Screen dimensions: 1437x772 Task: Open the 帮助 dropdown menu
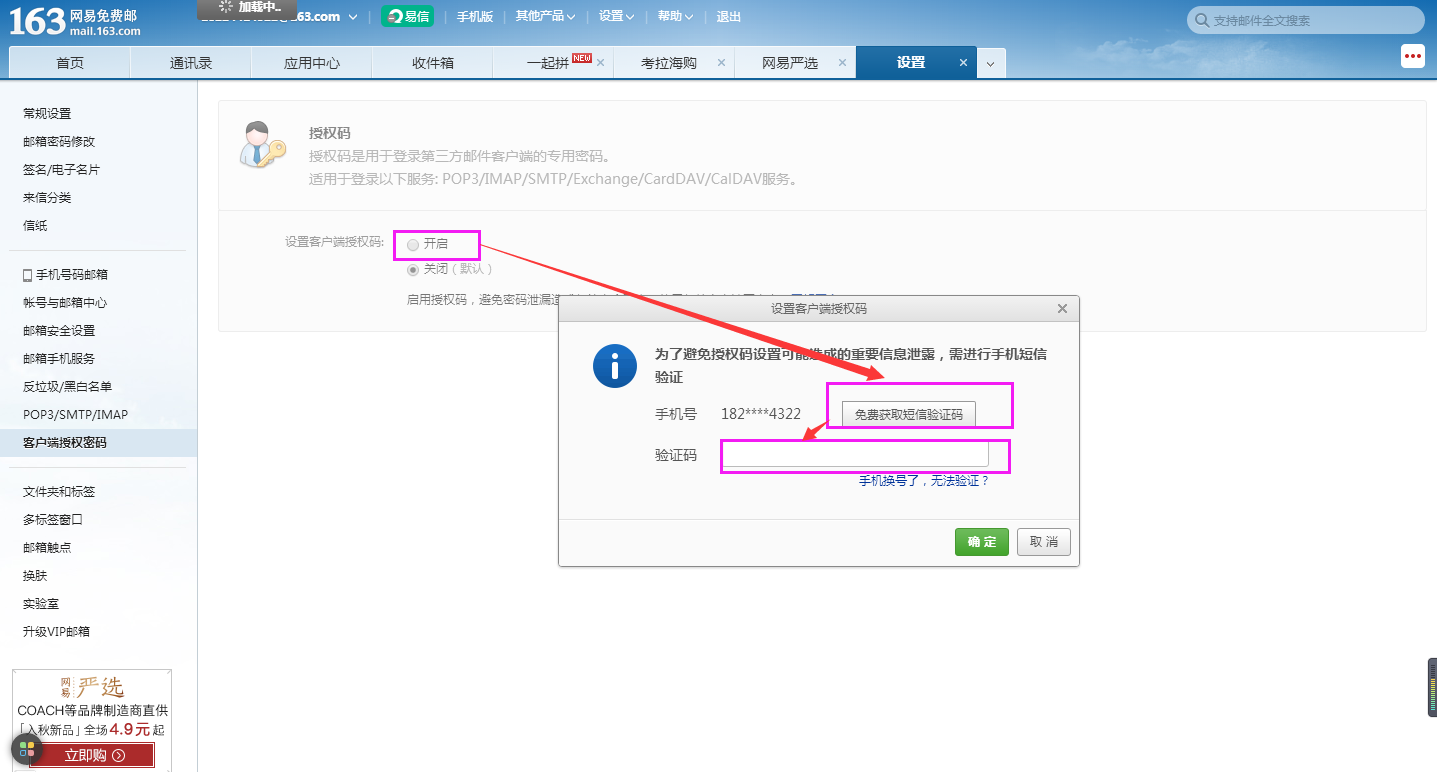pos(675,17)
